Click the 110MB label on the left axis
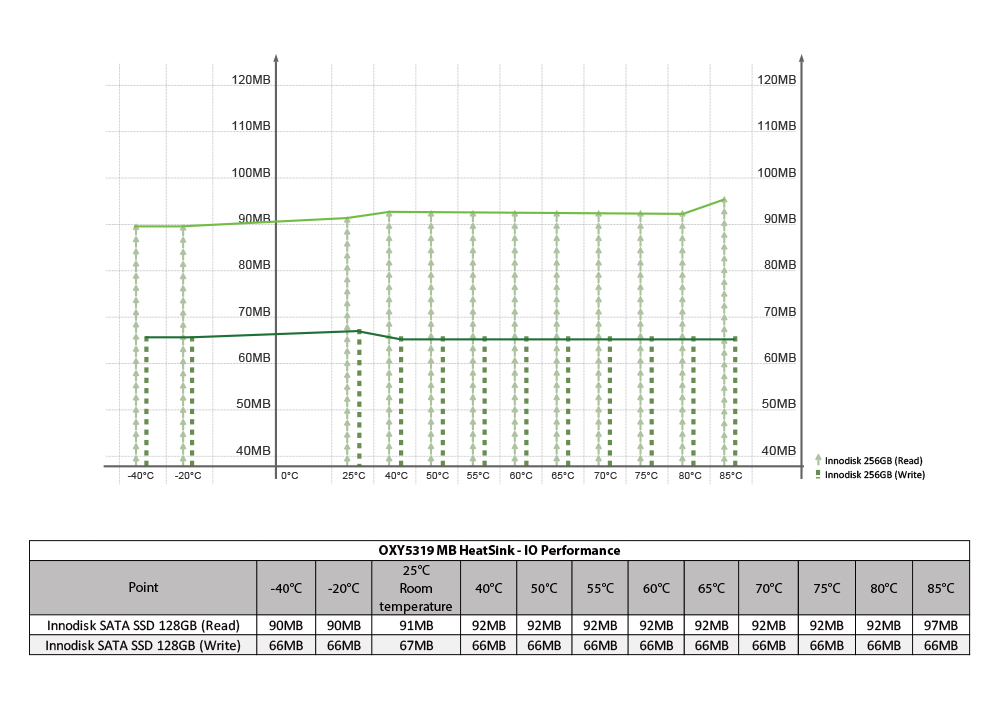This screenshot has width=1000, height=728. 251,126
